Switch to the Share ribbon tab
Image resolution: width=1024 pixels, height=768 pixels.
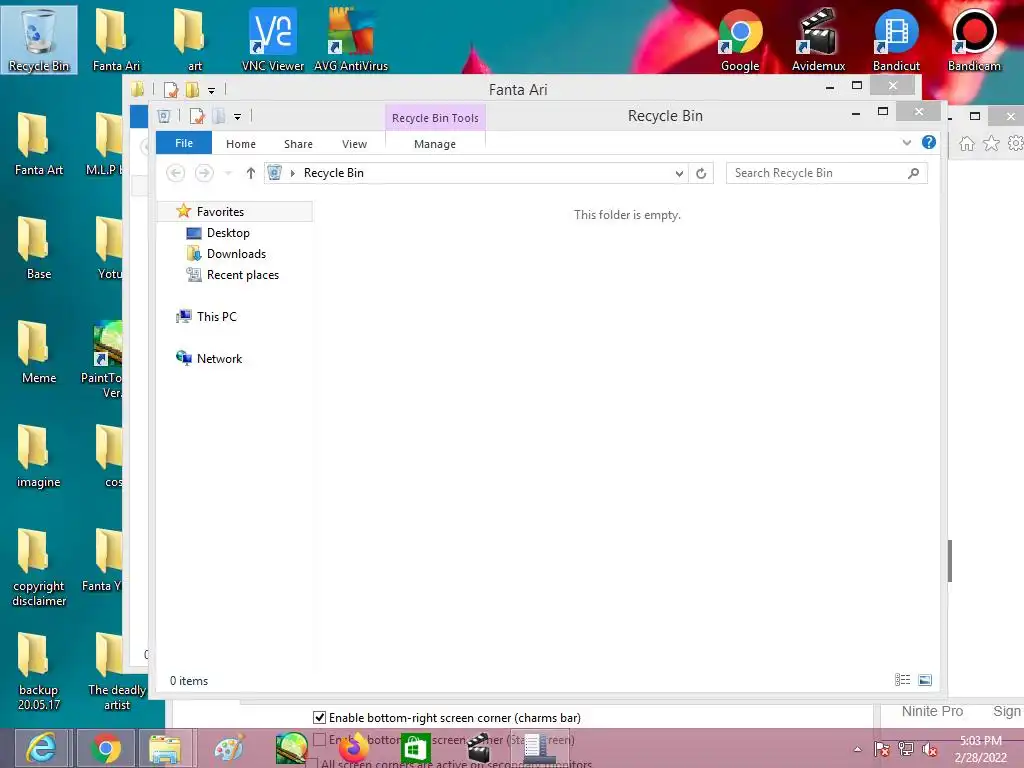tap(298, 144)
